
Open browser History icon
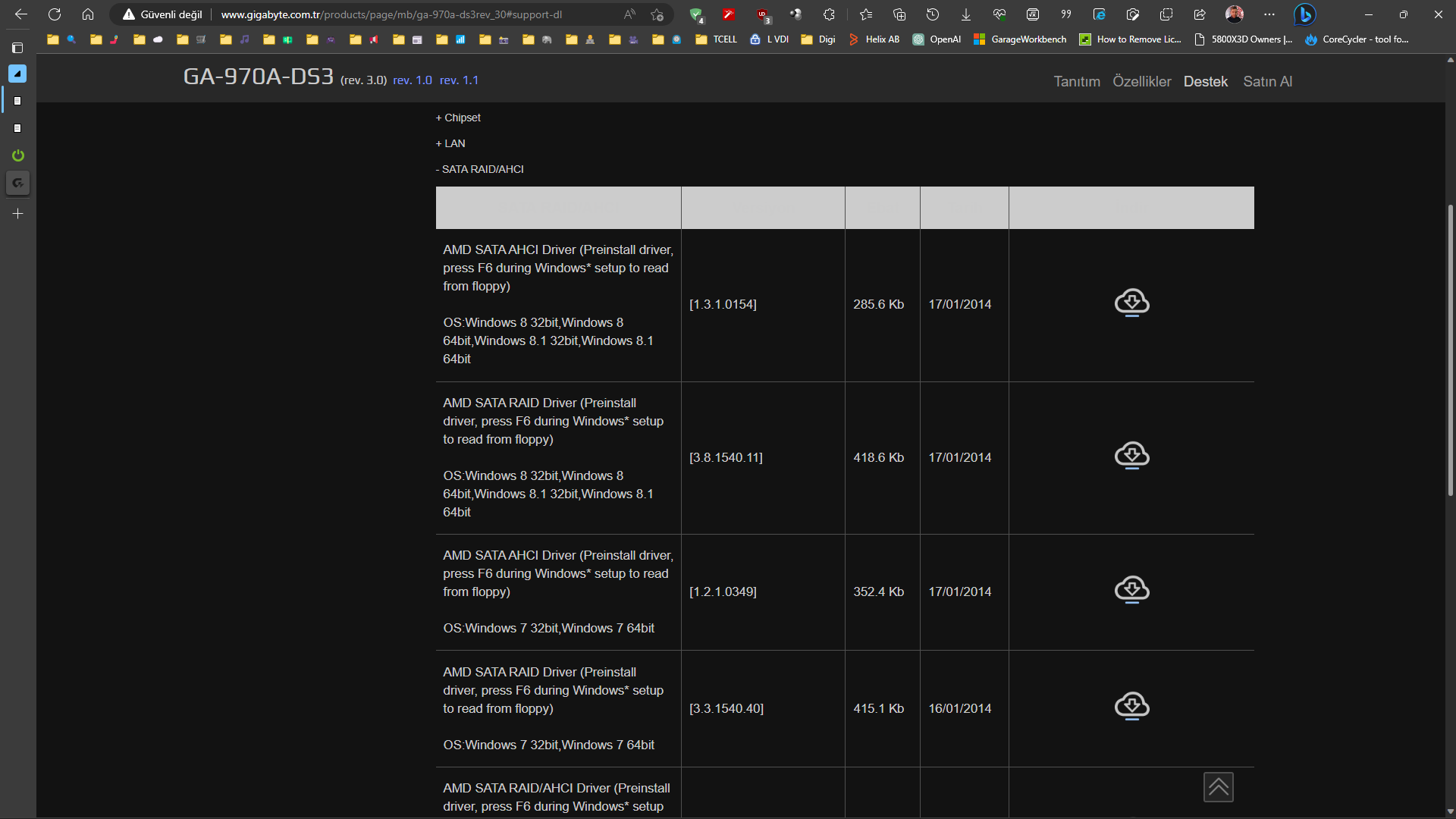coord(932,14)
